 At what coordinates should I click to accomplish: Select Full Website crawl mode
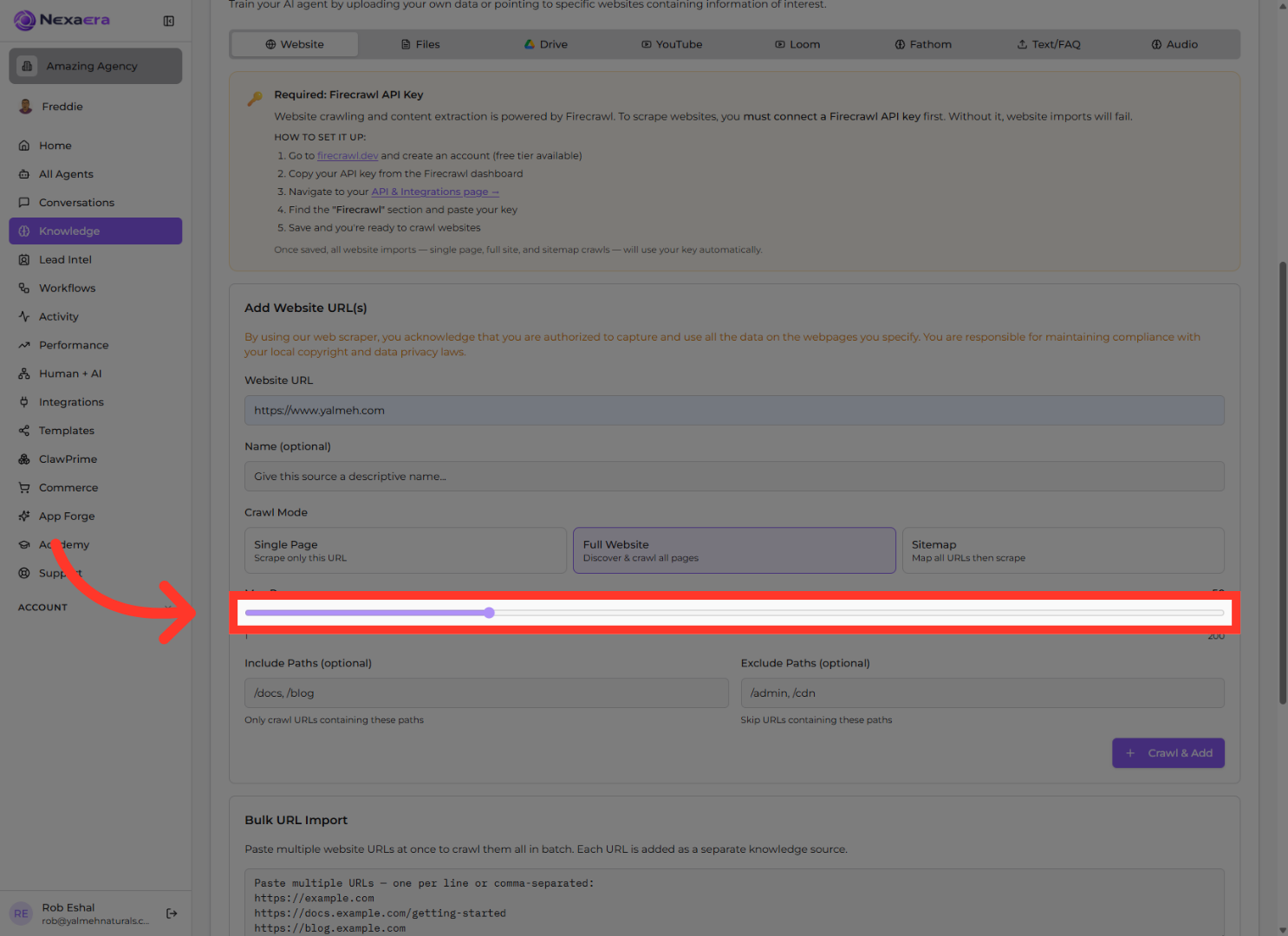734,550
